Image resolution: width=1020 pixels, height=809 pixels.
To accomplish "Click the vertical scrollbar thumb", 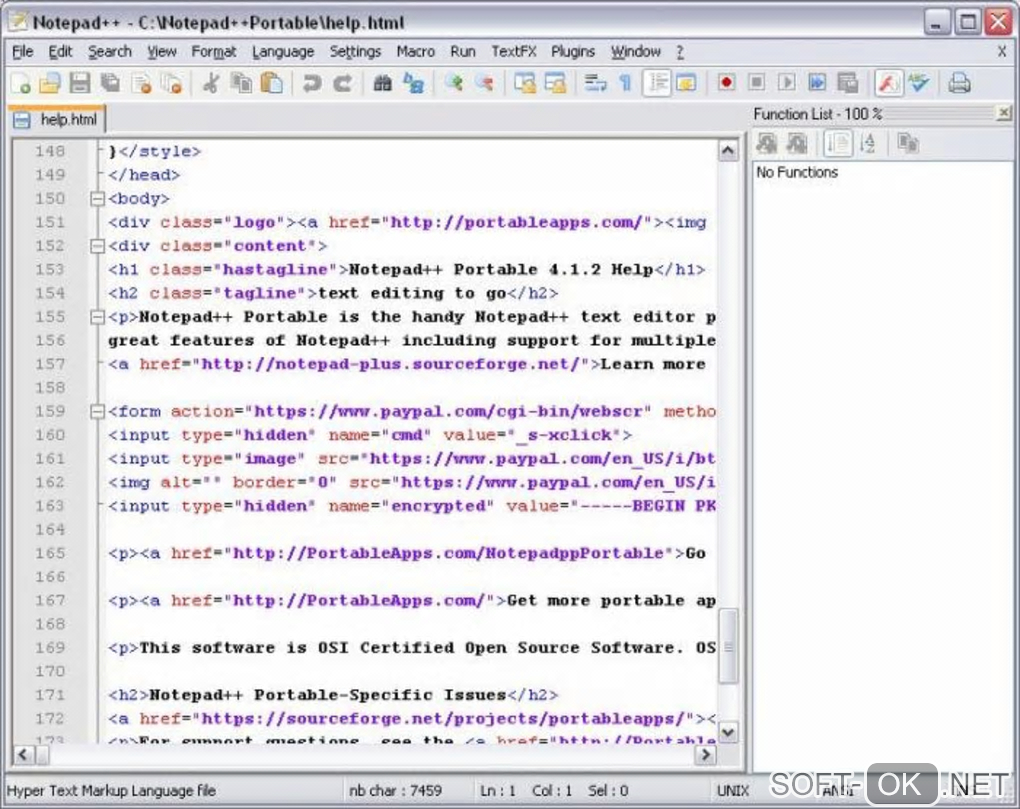I will tap(728, 646).
